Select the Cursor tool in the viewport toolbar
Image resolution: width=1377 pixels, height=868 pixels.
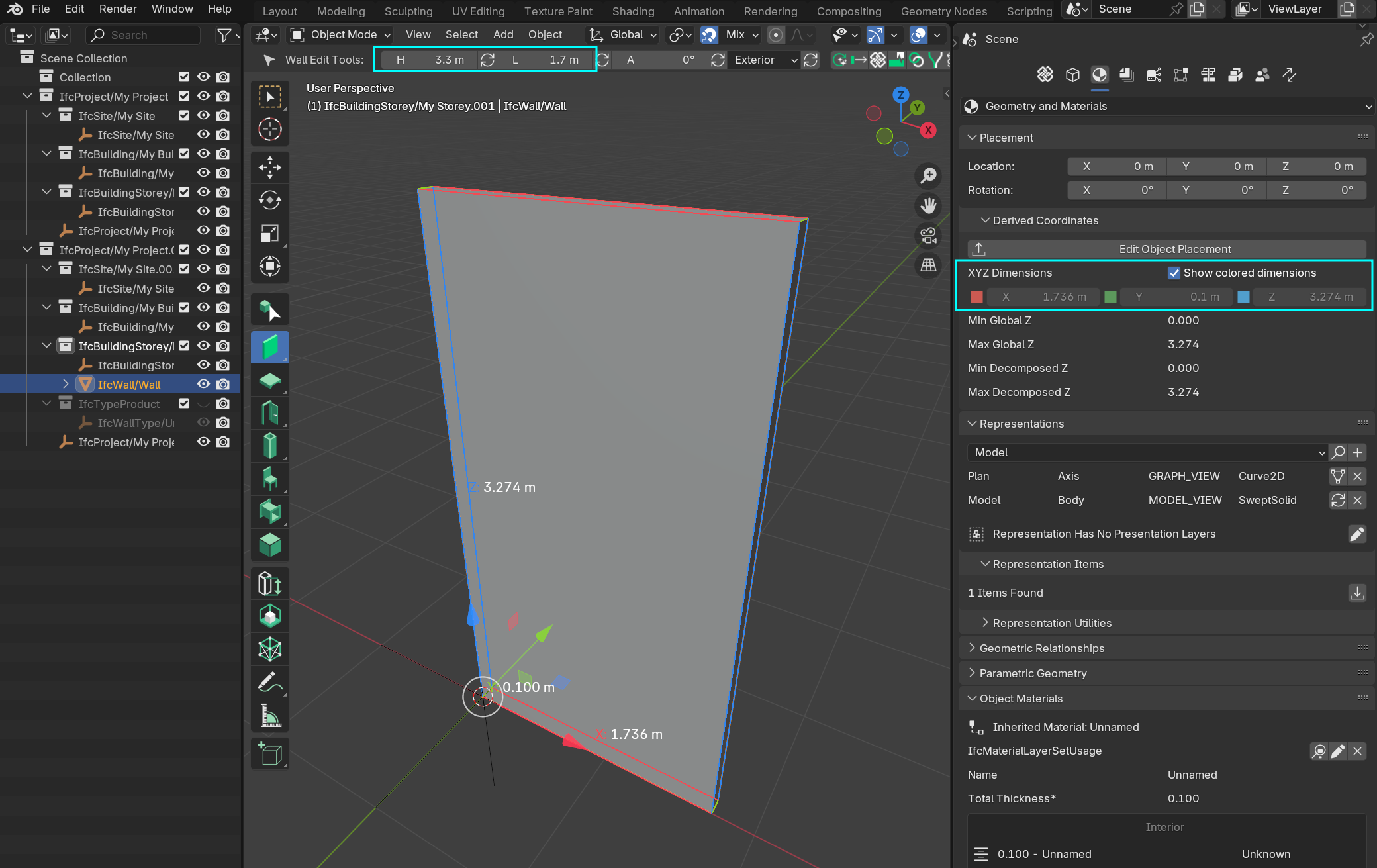pyautogui.click(x=270, y=130)
